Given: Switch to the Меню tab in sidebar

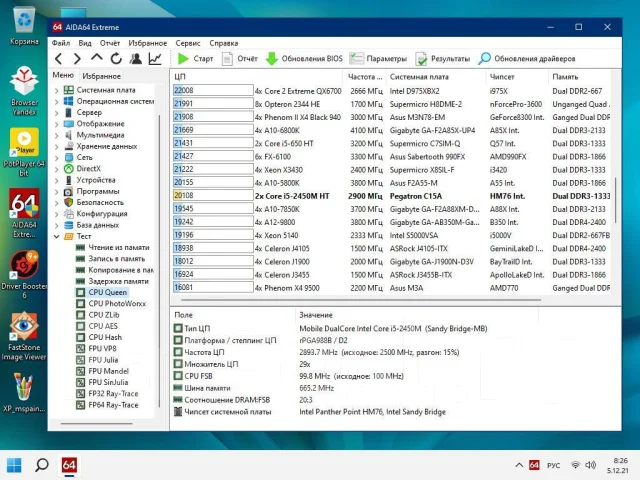Looking at the screenshot, I should [63, 75].
